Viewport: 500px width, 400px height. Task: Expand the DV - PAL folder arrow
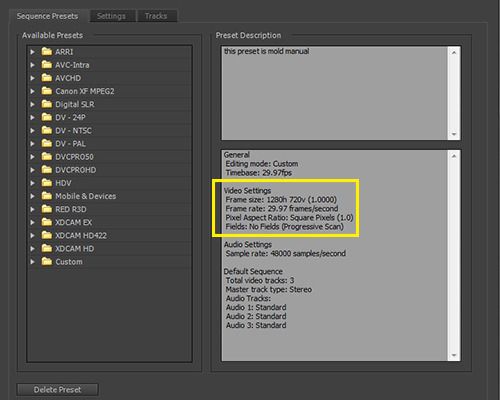click(32, 144)
